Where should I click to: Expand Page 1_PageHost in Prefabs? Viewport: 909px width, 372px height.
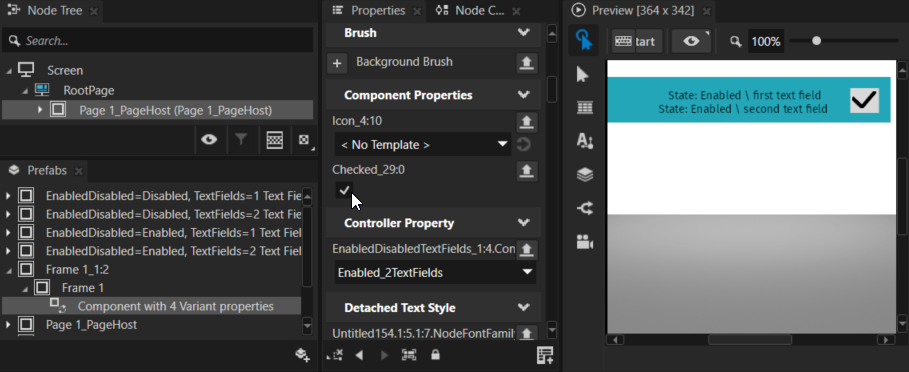(x=9, y=324)
